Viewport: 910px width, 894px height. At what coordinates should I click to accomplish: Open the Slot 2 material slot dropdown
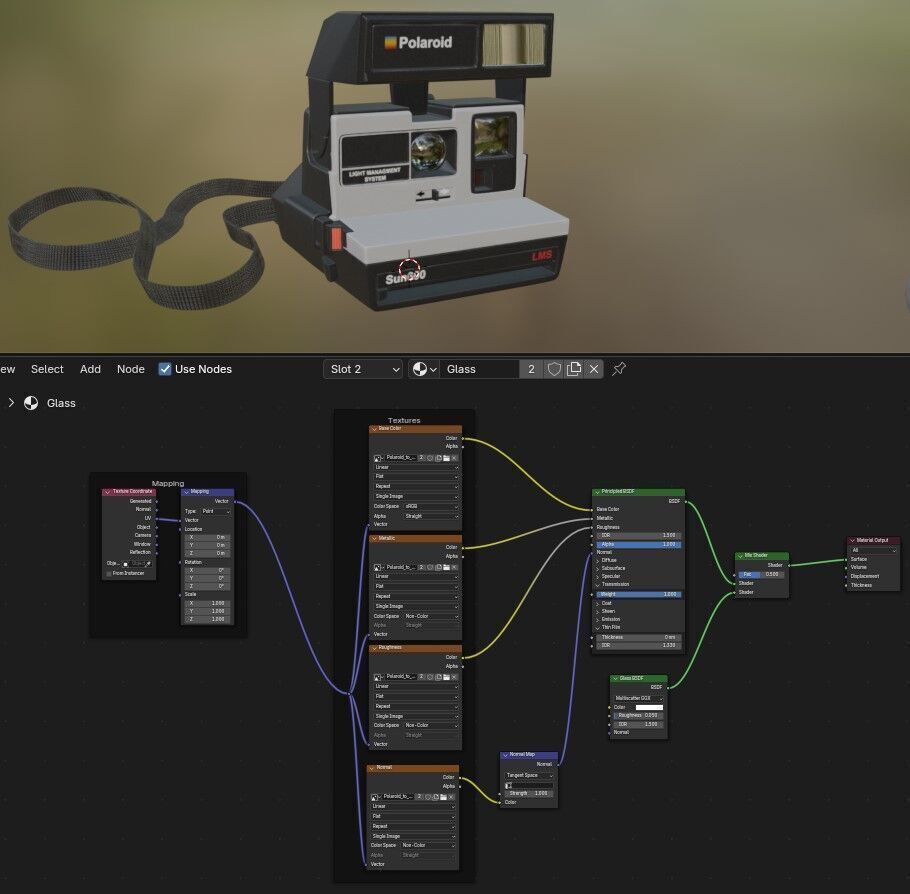(363, 369)
